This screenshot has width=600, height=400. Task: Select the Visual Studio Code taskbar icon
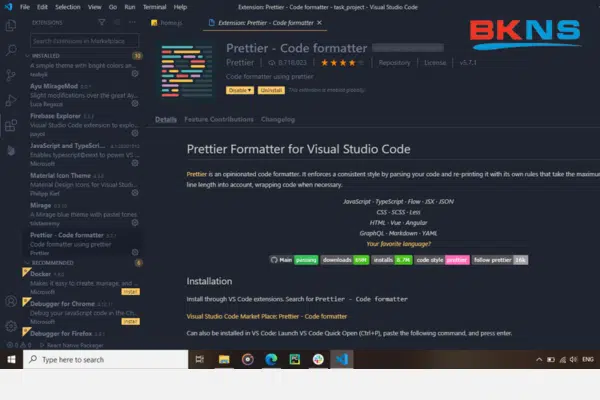click(x=342, y=359)
